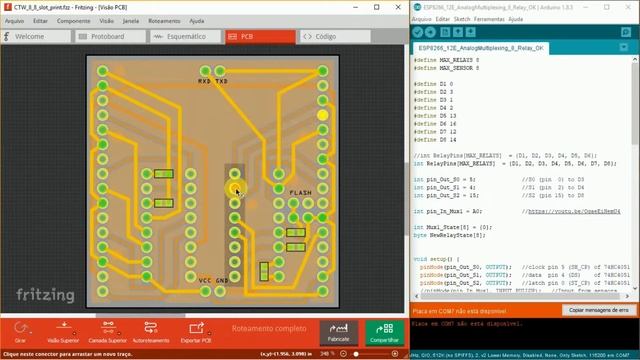Open the Girar rotate options dropdown arrow
Viewport: 640px width, 360px height.
tap(31, 333)
